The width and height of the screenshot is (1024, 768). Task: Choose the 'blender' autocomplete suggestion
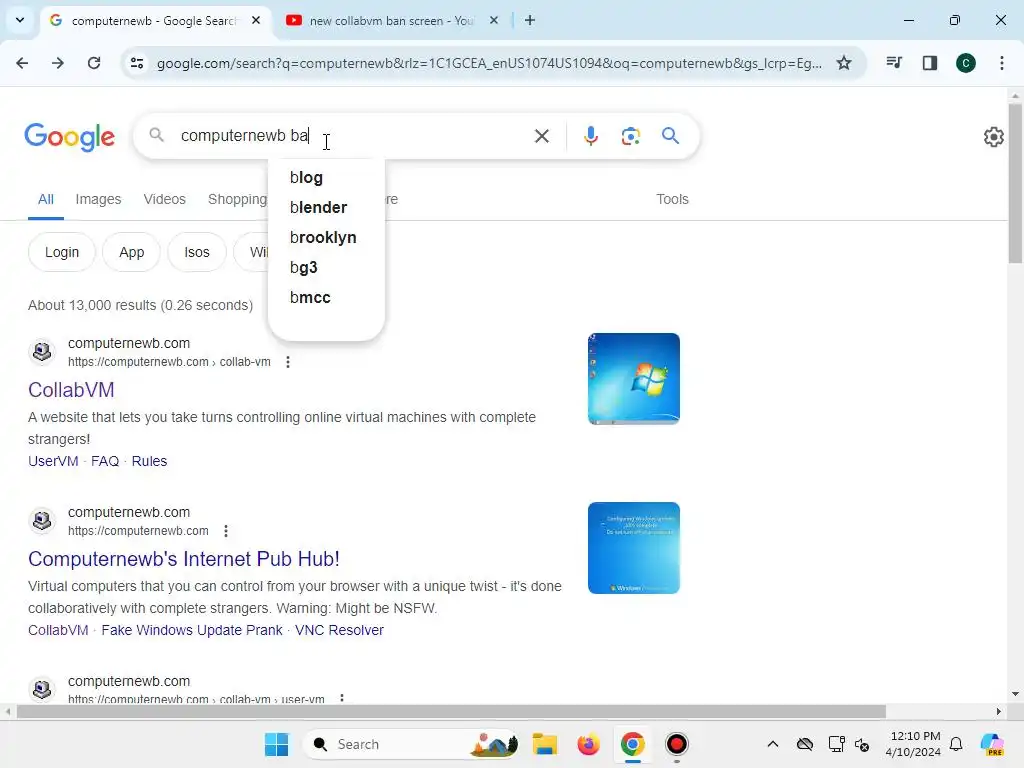tap(326, 208)
